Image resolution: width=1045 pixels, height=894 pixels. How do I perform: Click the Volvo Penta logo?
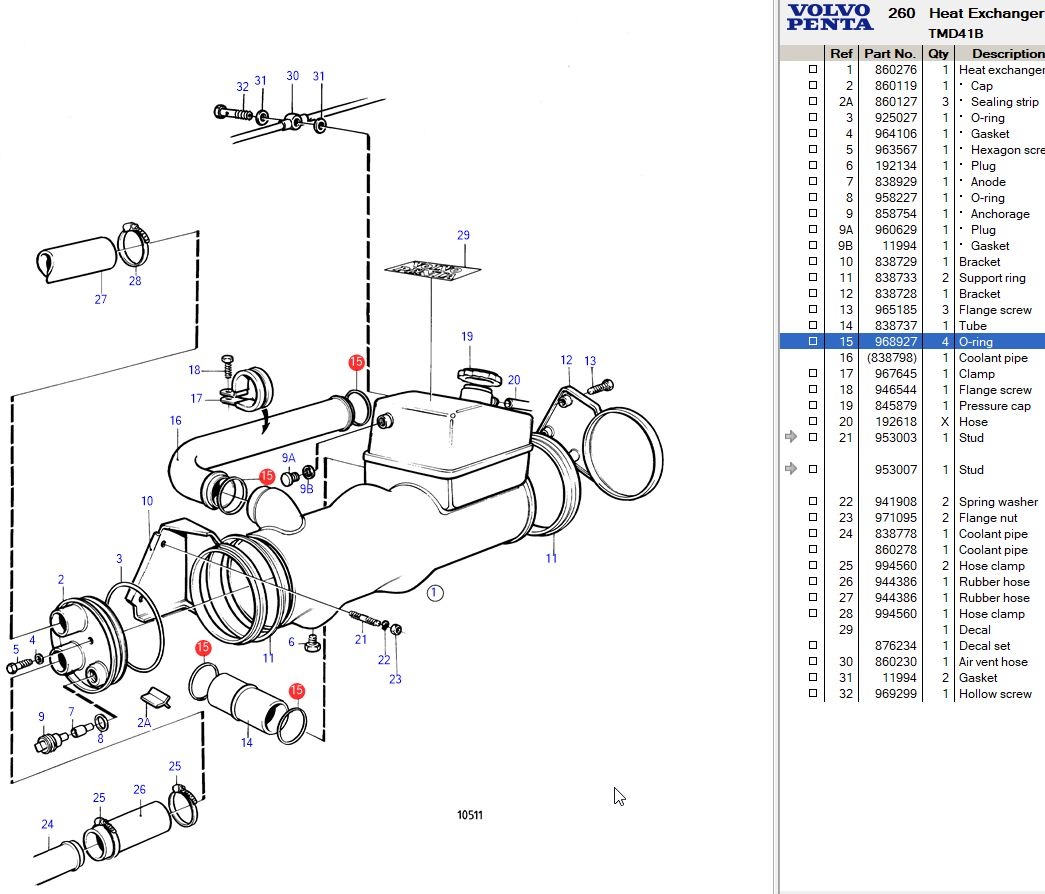click(x=829, y=17)
